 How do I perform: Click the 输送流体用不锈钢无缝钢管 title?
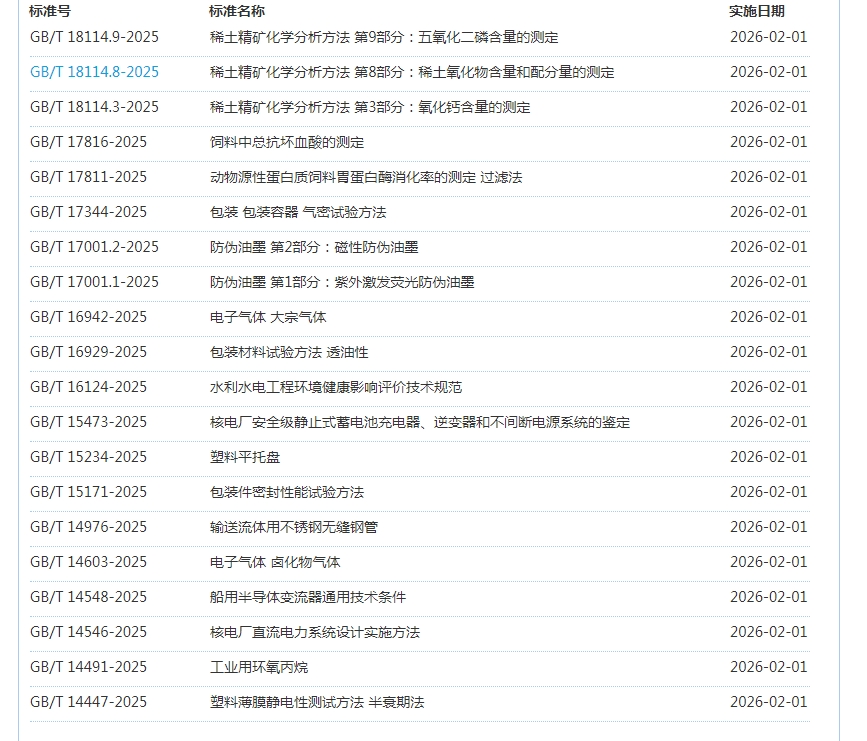tap(294, 527)
